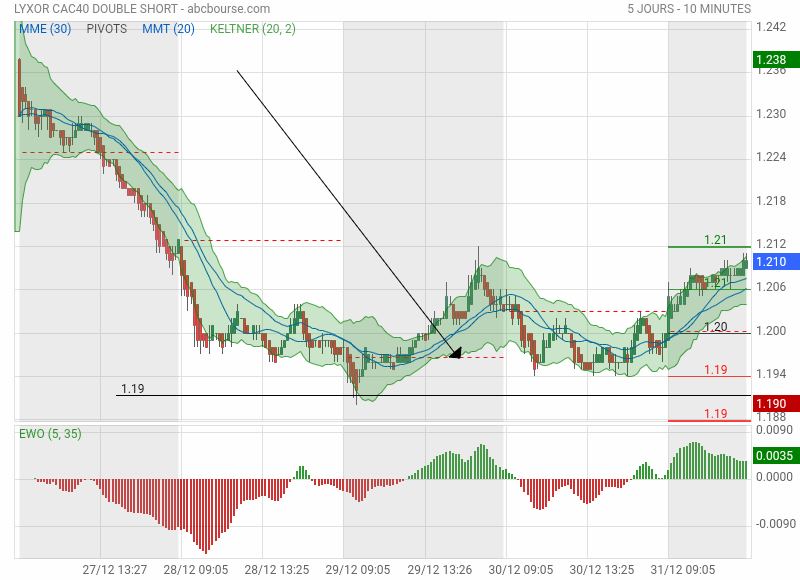Click the black 1.19 support line label
Viewport: 800px width, 580px height.
[x=133, y=389]
